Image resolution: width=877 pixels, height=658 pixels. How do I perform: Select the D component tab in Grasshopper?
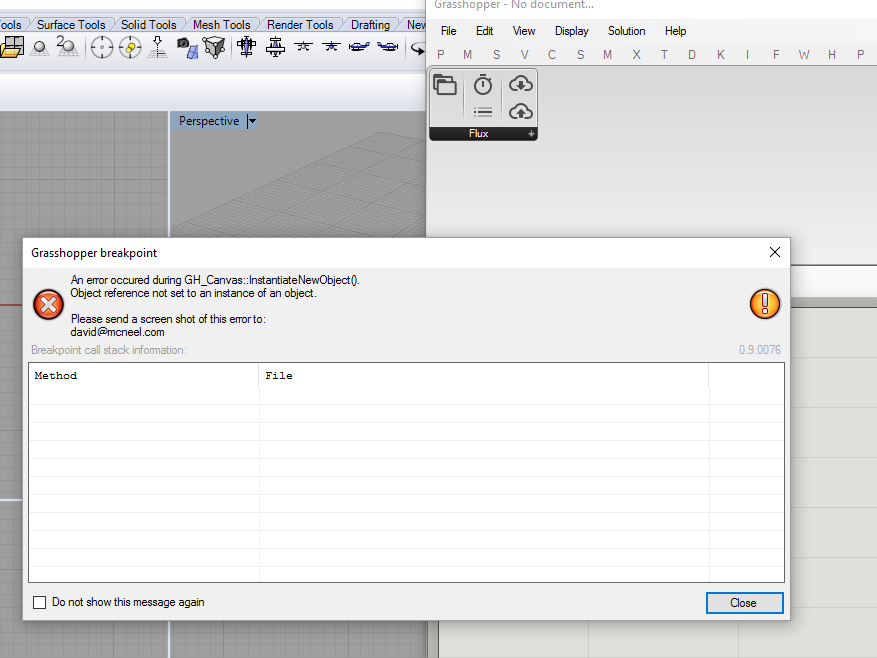point(692,55)
